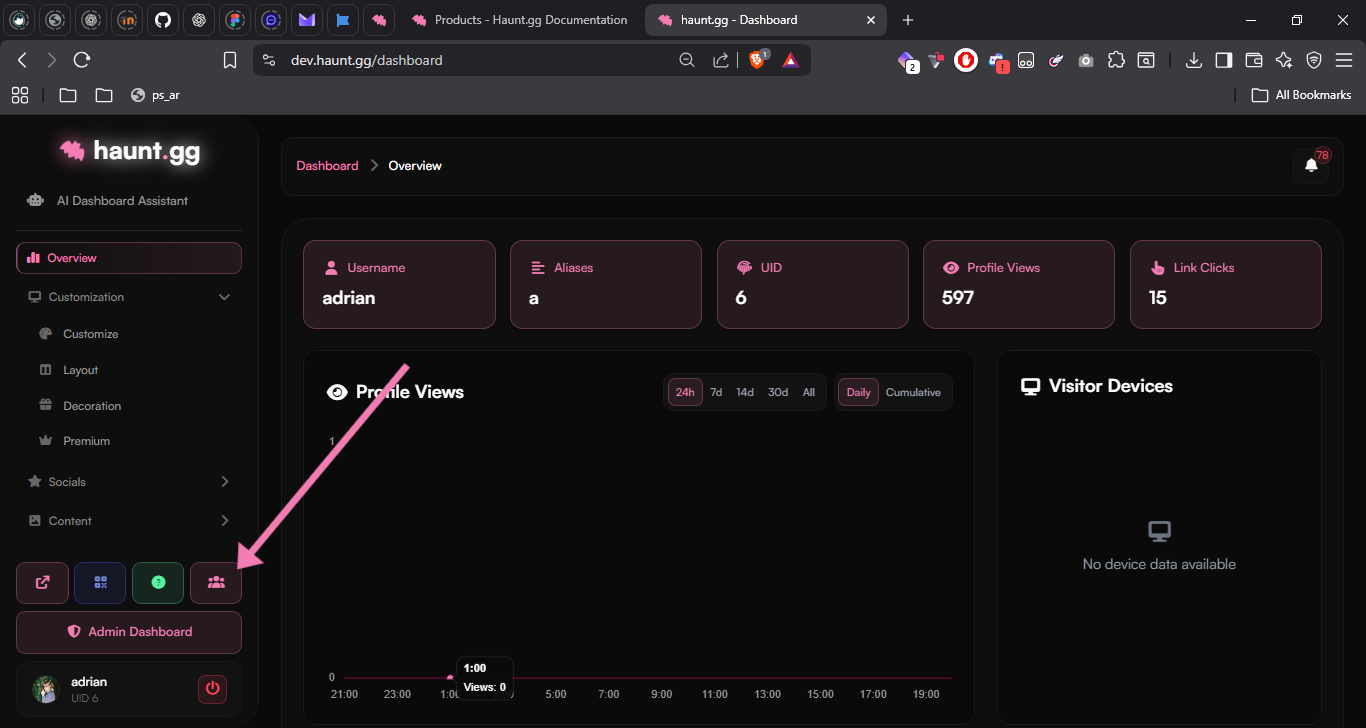Image resolution: width=1366 pixels, height=728 pixels.
Task: Click the address bar URL
Action: pyautogui.click(x=367, y=60)
